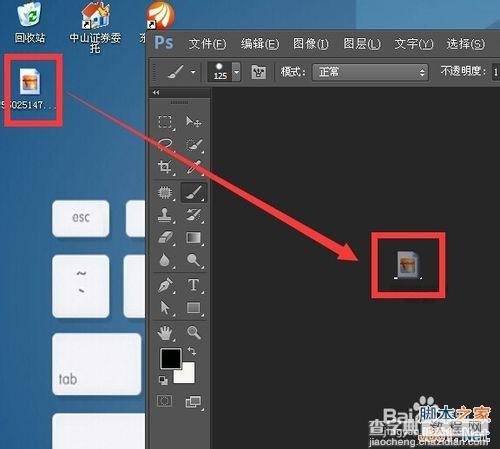Select the Path Selection tool

(165, 308)
